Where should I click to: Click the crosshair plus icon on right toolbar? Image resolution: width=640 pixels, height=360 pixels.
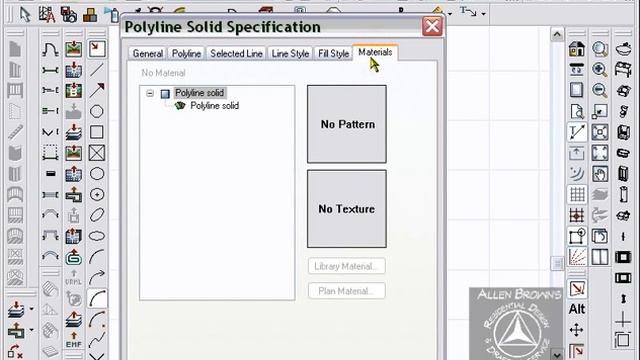point(623,320)
